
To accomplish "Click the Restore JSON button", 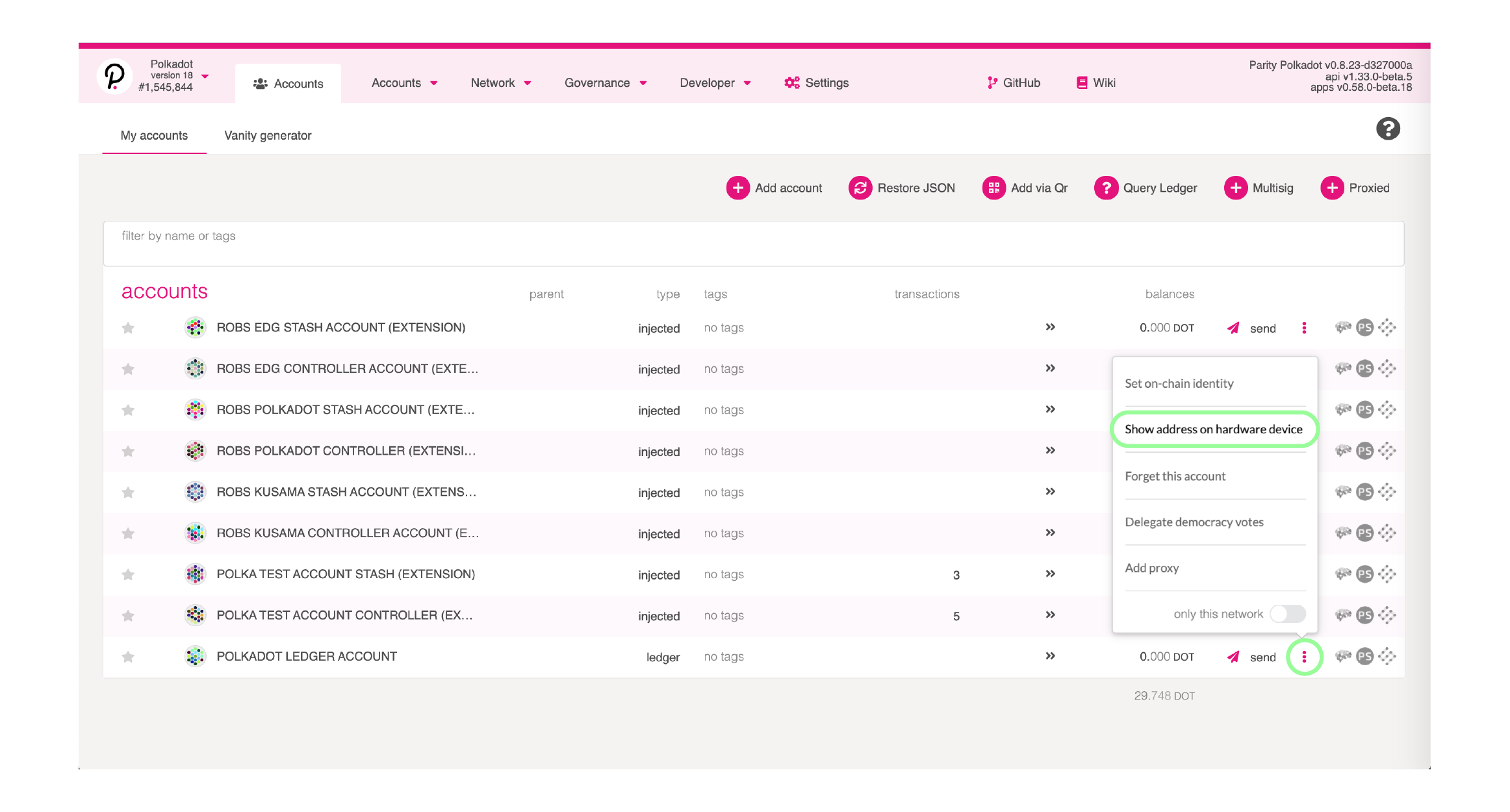I will pyautogui.click(x=902, y=188).
